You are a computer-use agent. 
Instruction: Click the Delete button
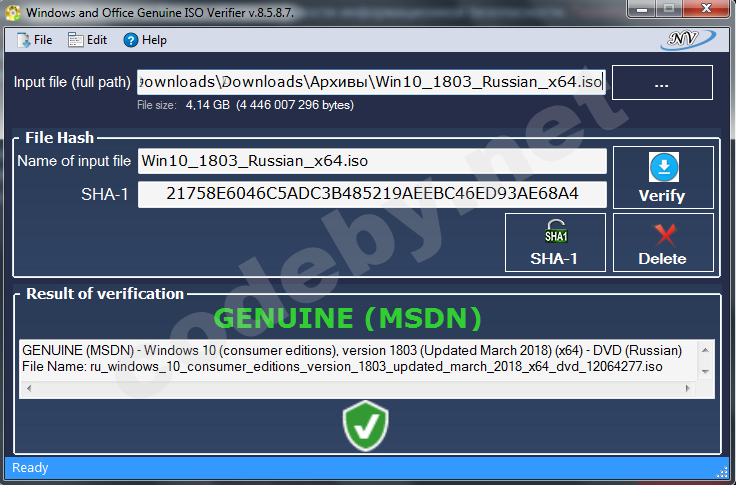(663, 242)
